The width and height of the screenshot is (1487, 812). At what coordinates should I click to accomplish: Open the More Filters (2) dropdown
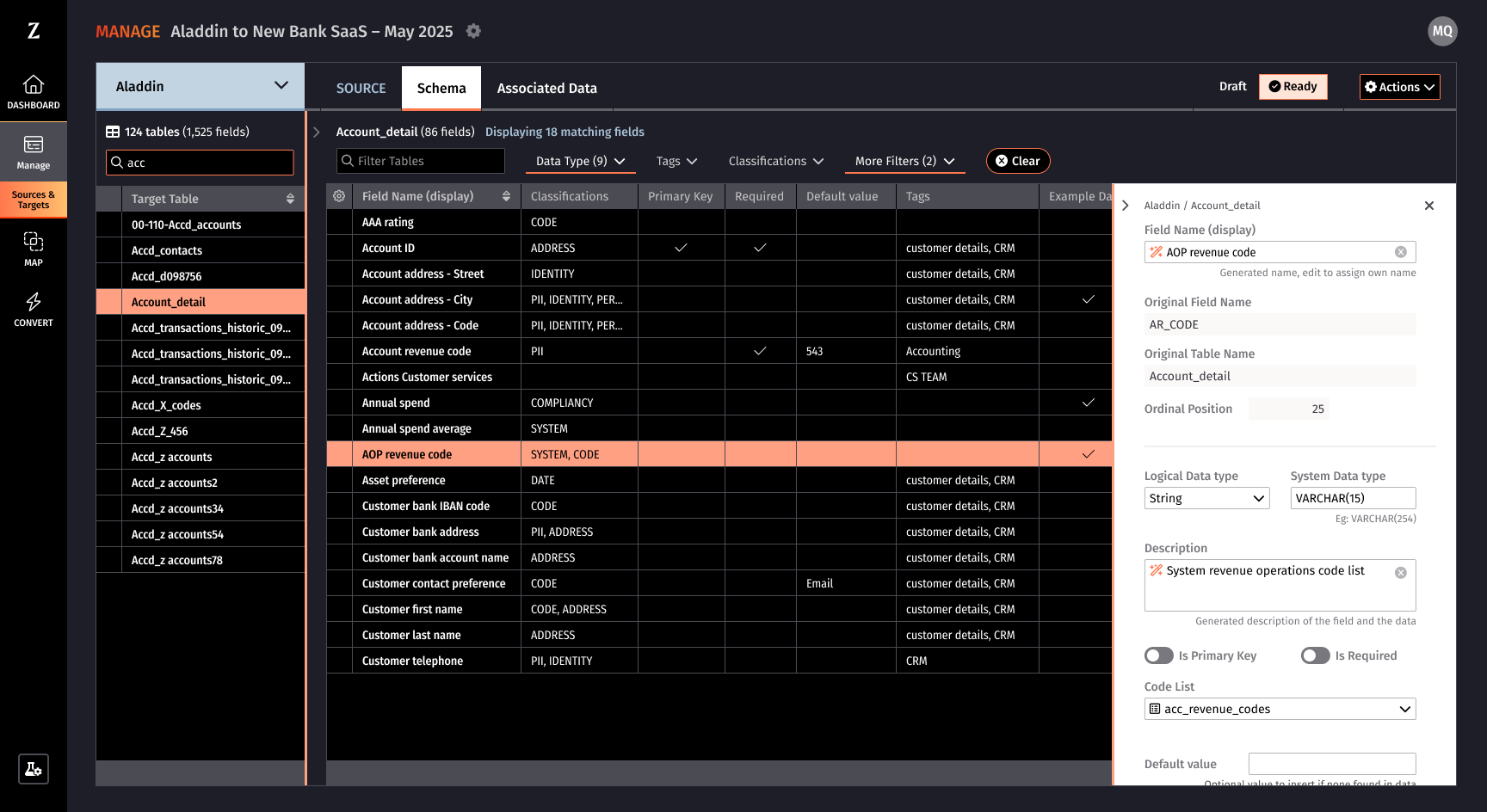(x=905, y=161)
